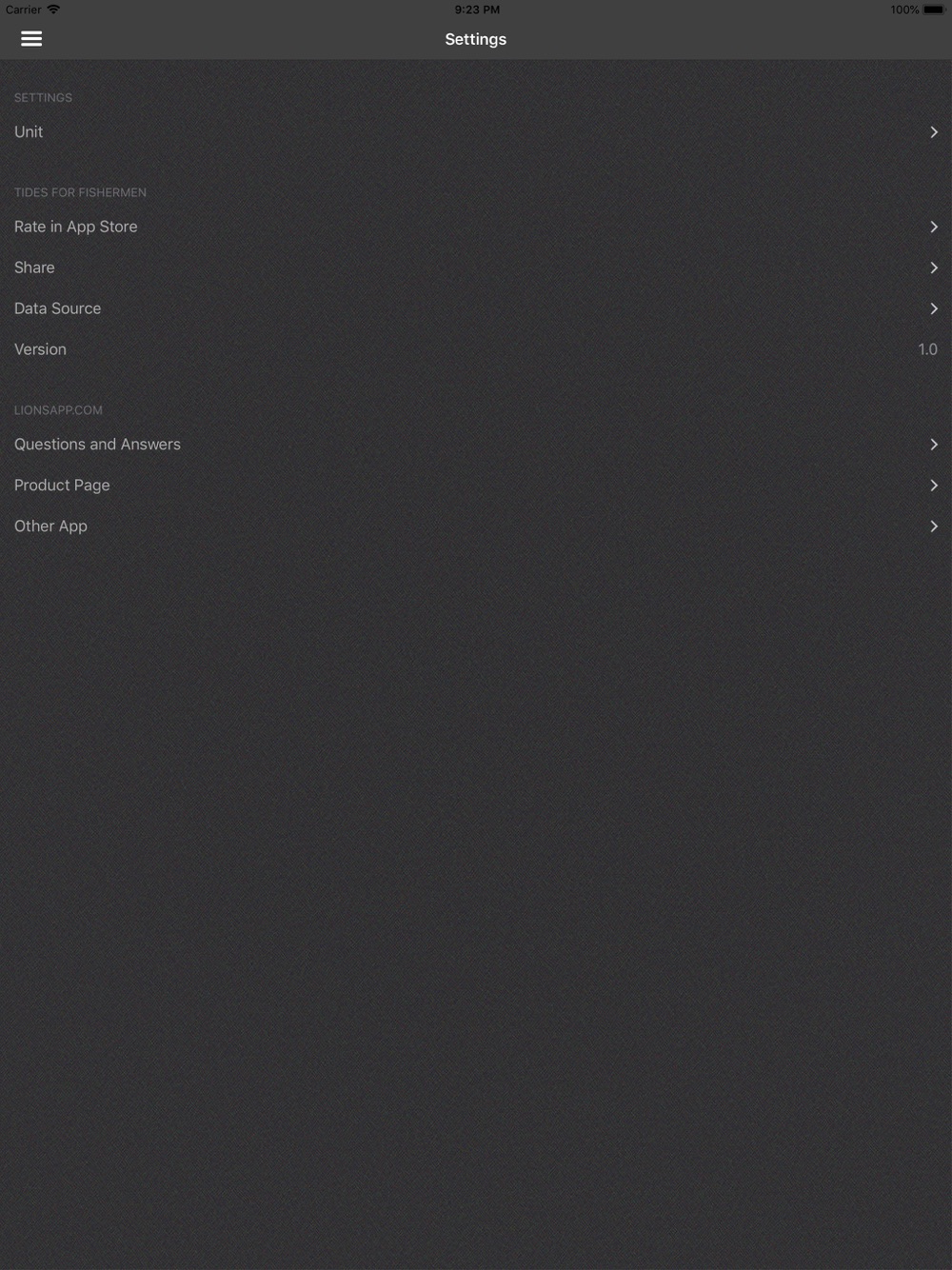Screen dimensions: 952x1270
Task: Open the Other App entry
Action: pos(476,526)
